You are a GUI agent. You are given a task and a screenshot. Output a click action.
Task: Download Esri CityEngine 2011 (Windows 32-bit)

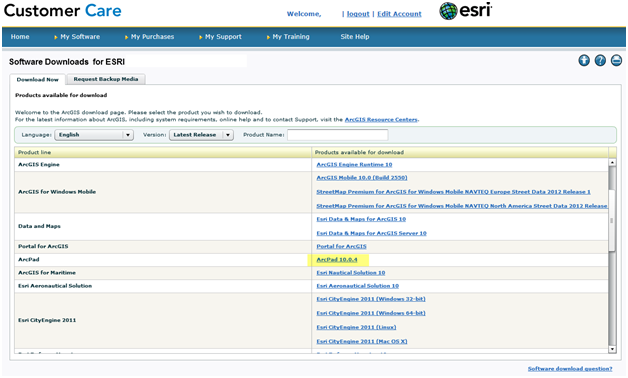click(x=370, y=300)
